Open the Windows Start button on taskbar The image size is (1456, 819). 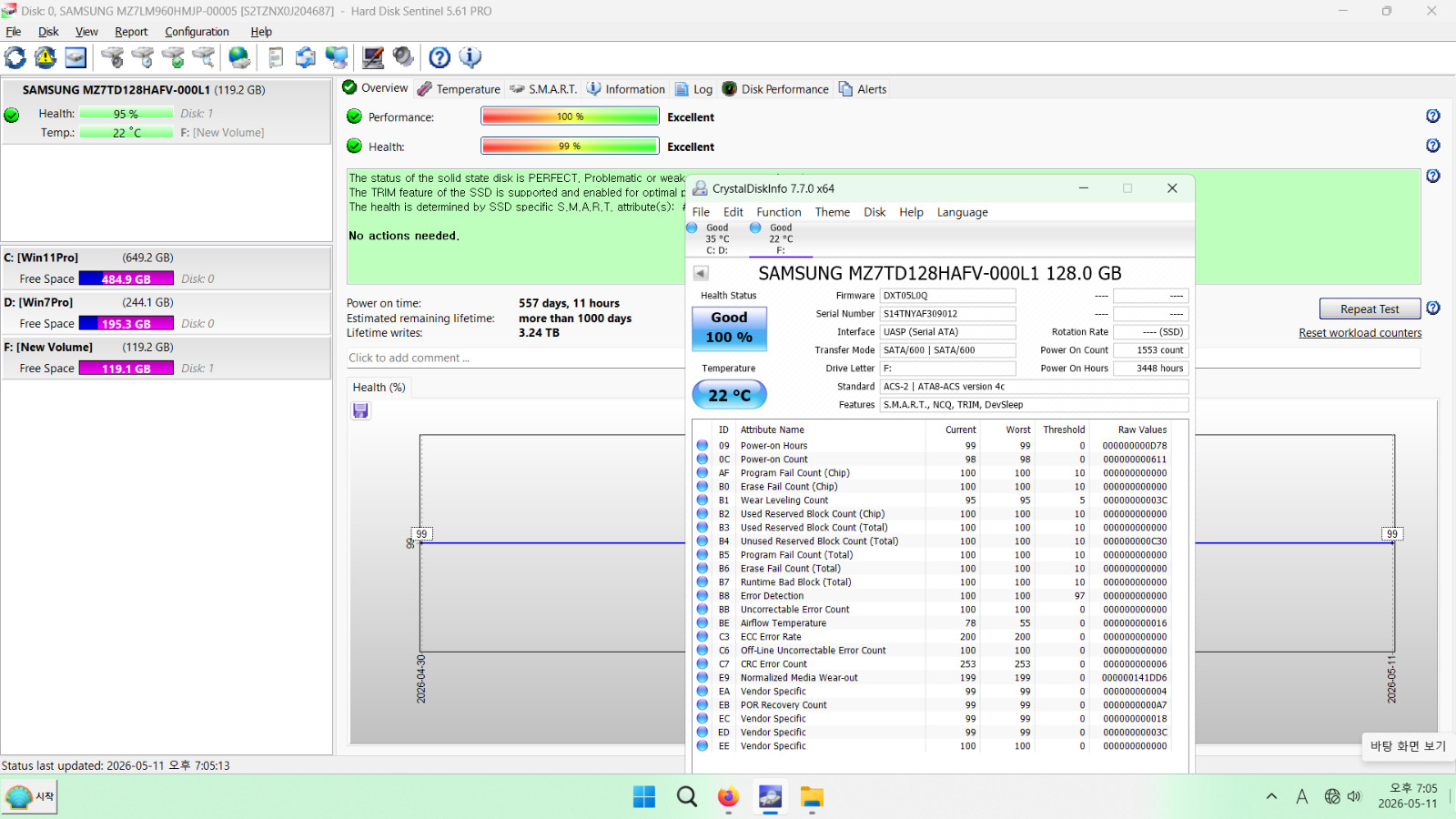[644, 797]
